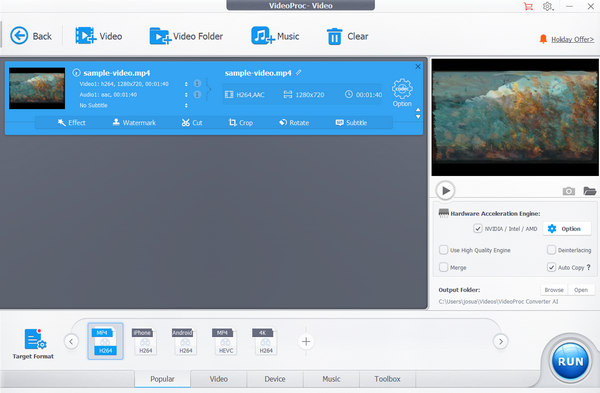Go Back to the main screen
This screenshot has height=393, width=600.
point(31,36)
